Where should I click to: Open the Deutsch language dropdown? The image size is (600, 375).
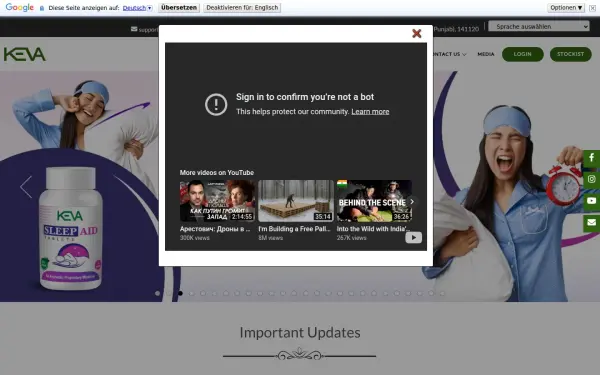tap(137, 8)
